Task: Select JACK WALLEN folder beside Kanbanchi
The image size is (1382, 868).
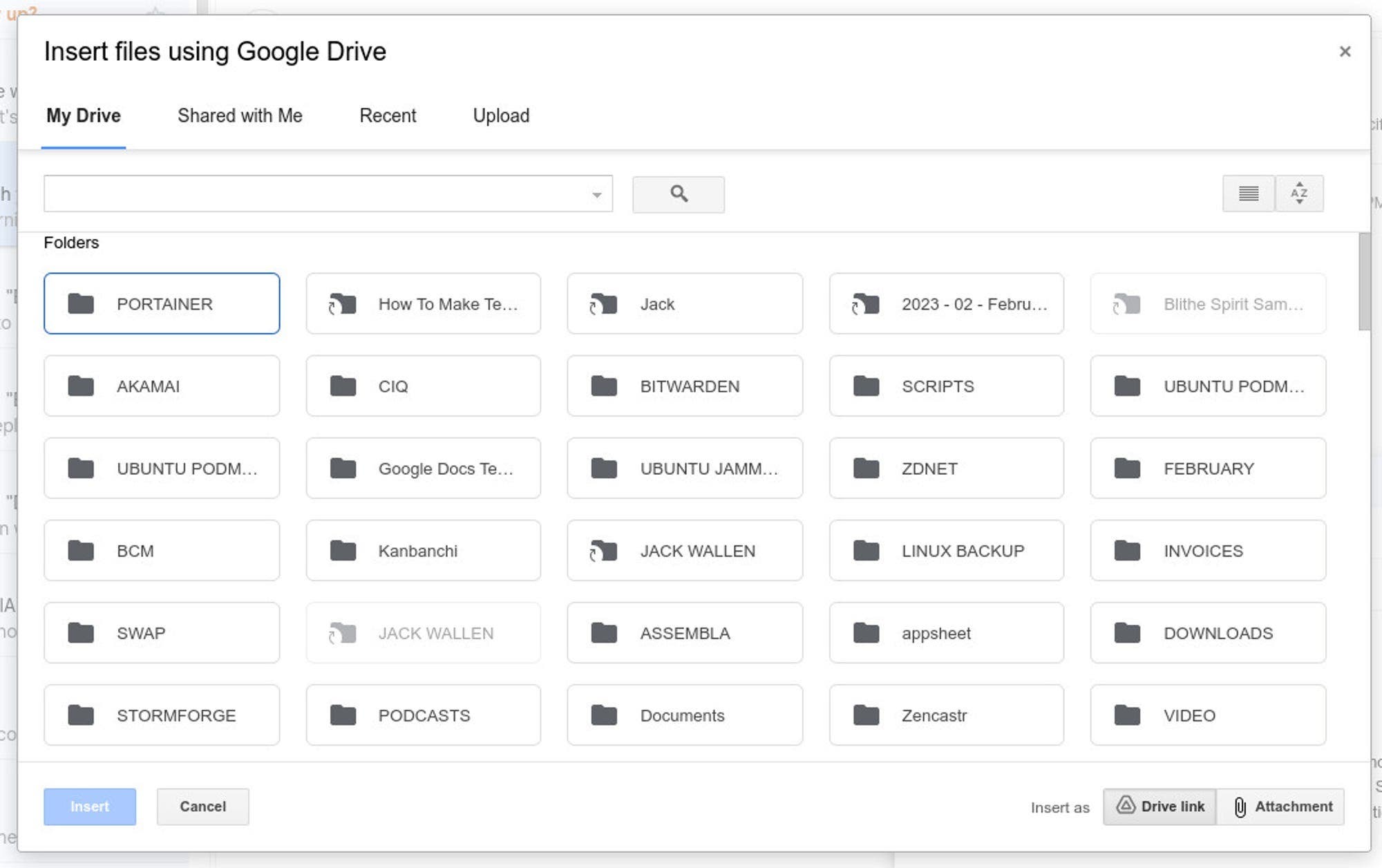Action: [685, 550]
